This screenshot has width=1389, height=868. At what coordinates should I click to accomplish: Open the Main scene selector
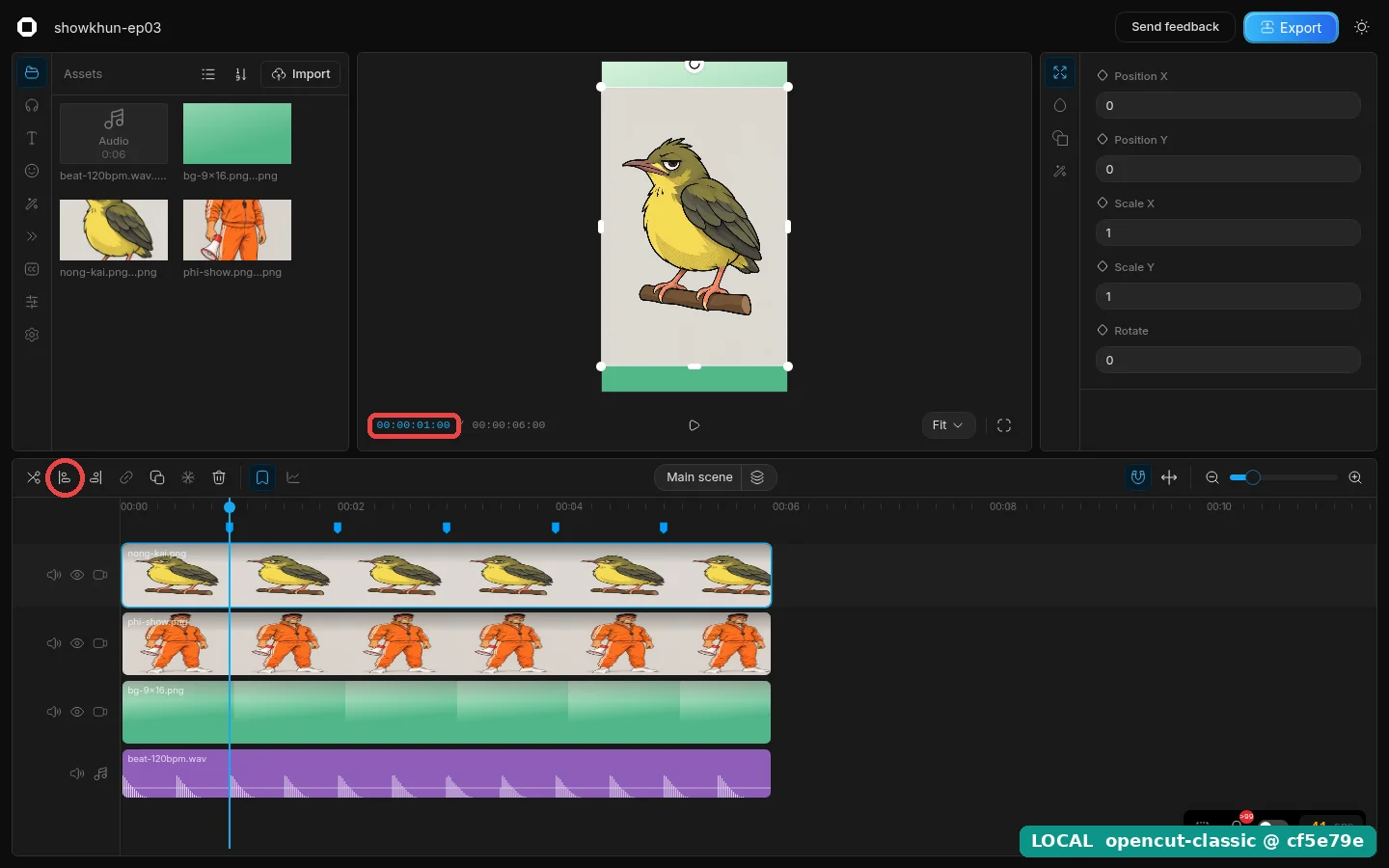tap(699, 477)
